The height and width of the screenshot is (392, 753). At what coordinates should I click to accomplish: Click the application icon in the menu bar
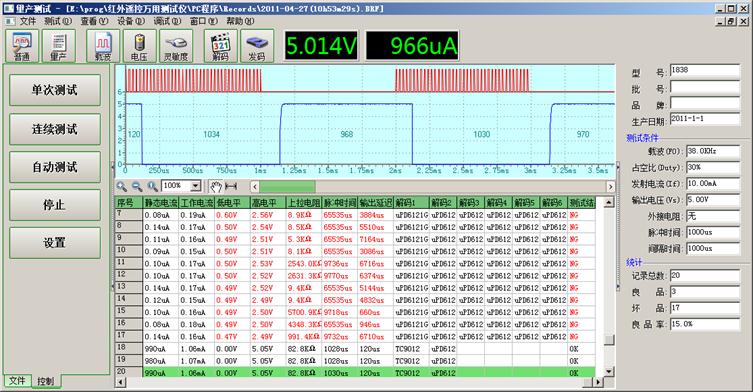pyautogui.click(x=9, y=21)
